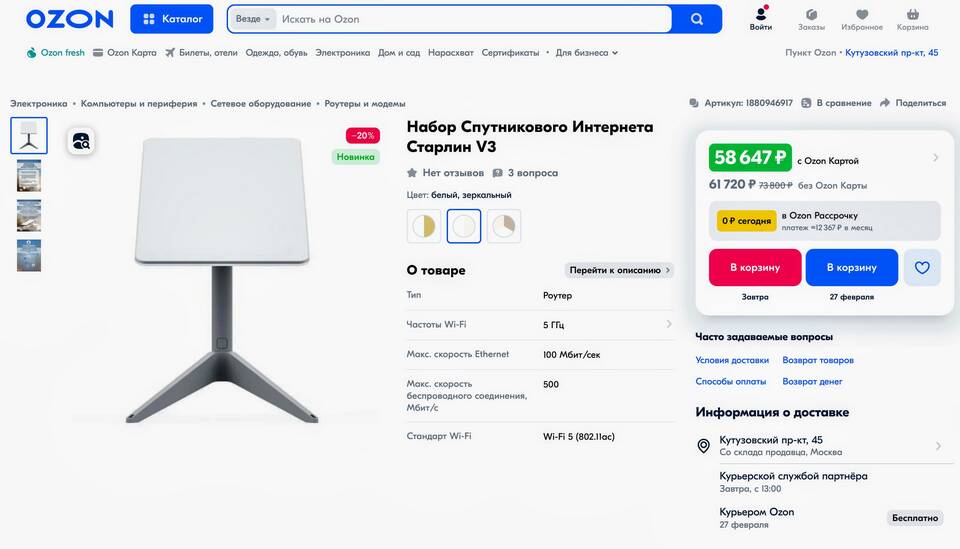960x549 pixels.
Task: Open the Заказы orders icon
Action: point(811,14)
